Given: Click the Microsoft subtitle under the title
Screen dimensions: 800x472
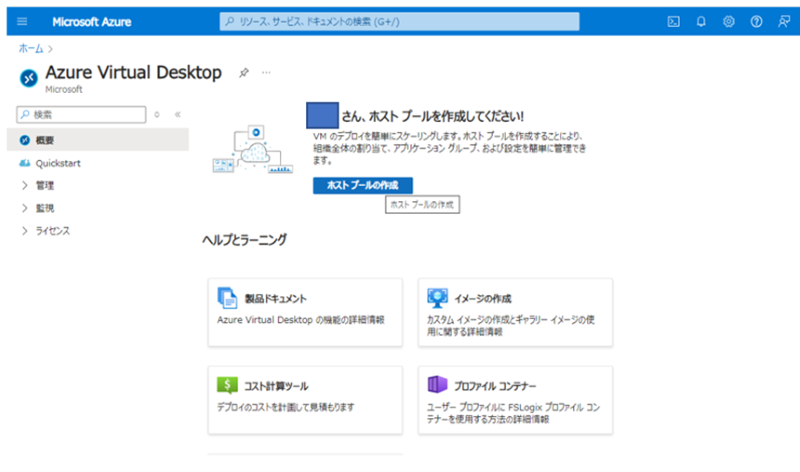Looking at the screenshot, I should [x=64, y=89].
